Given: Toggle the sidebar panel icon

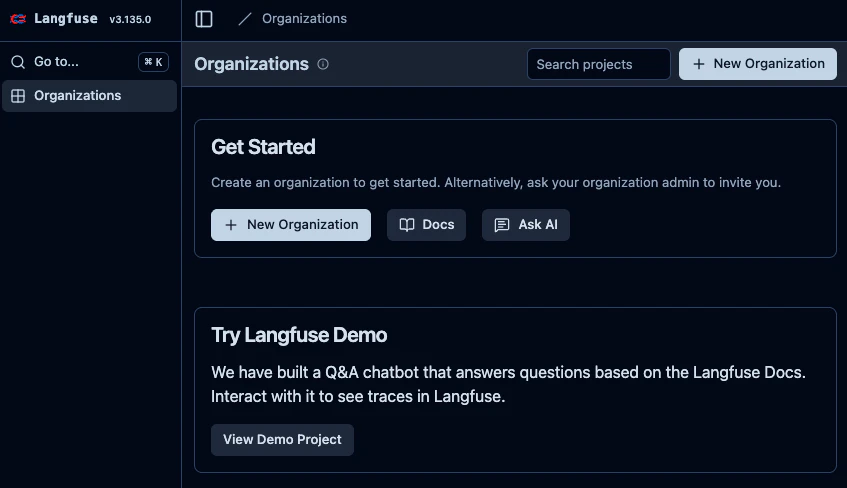Looking at the screenshot, I should (204, 19).
